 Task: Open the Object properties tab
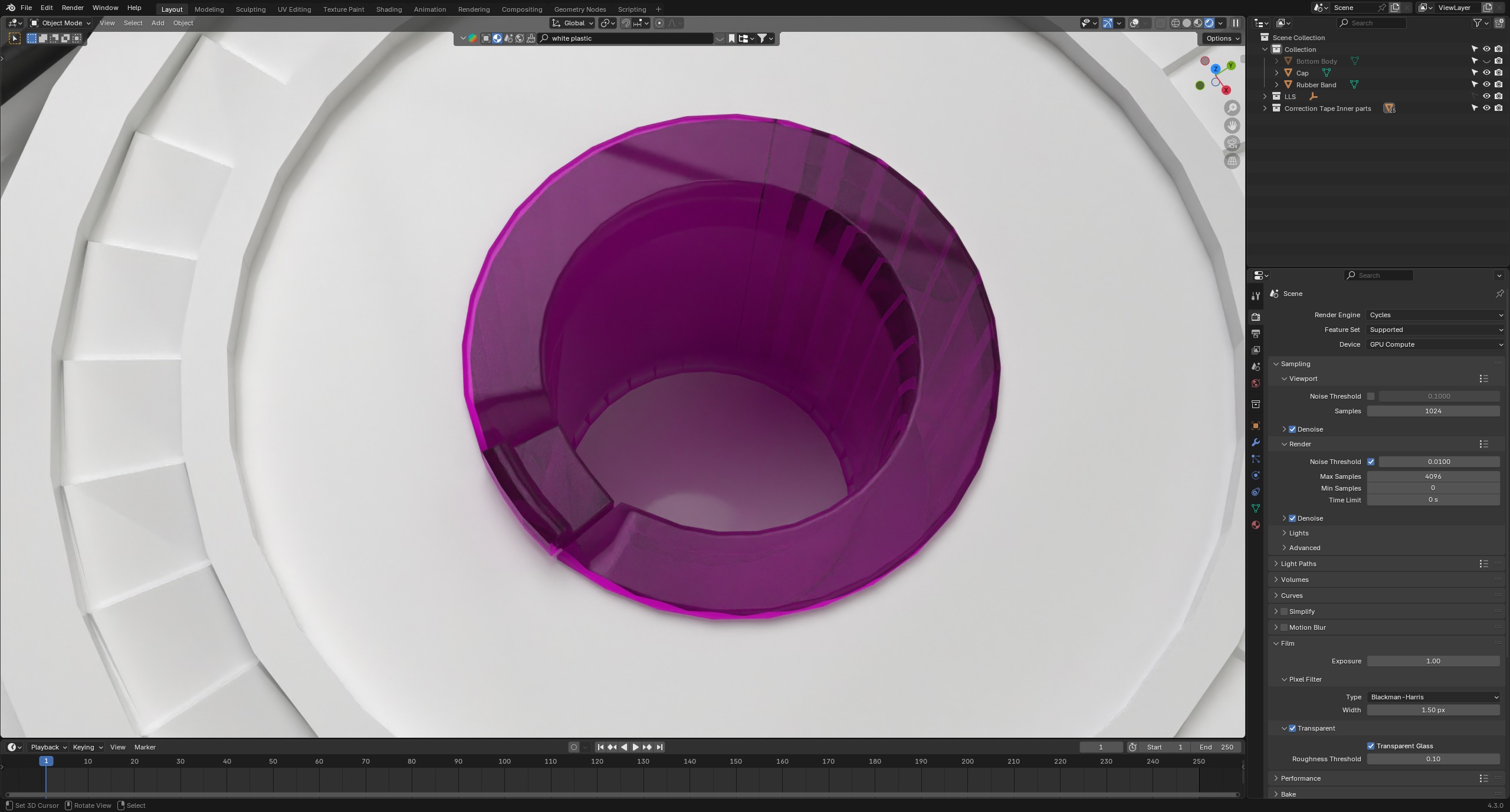coord(1256,426)
